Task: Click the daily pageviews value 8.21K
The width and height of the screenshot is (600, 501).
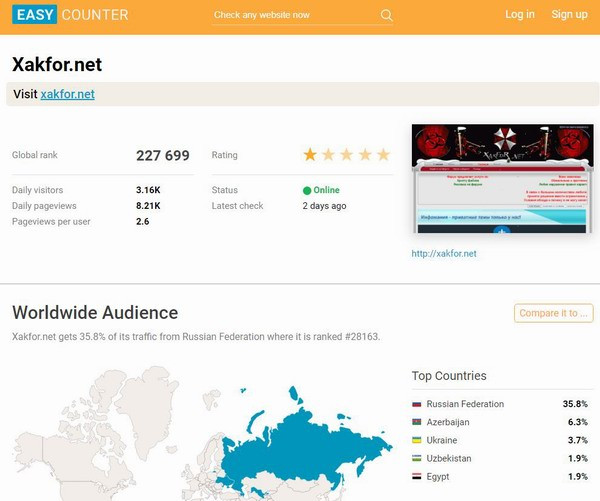Action: click(x=148, y=206)
